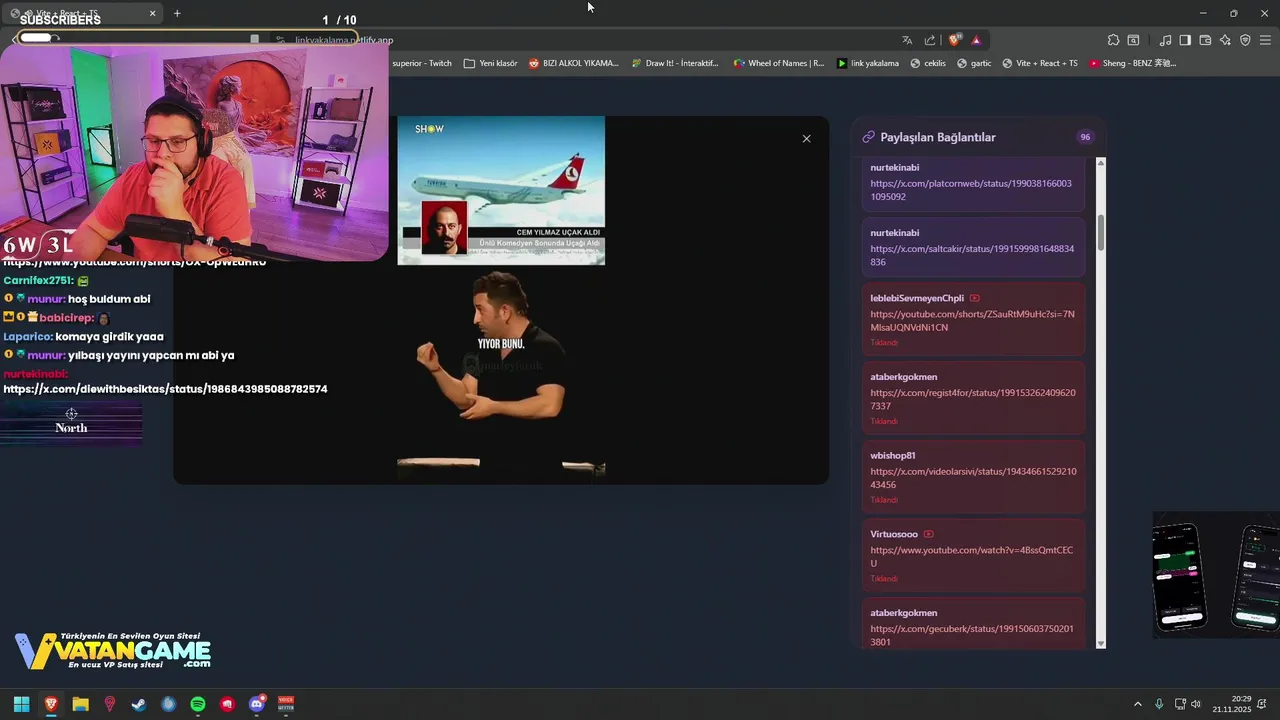Open the Draw It! bookmark
The height and width of the screenshot is (720, 1280).
675,63
